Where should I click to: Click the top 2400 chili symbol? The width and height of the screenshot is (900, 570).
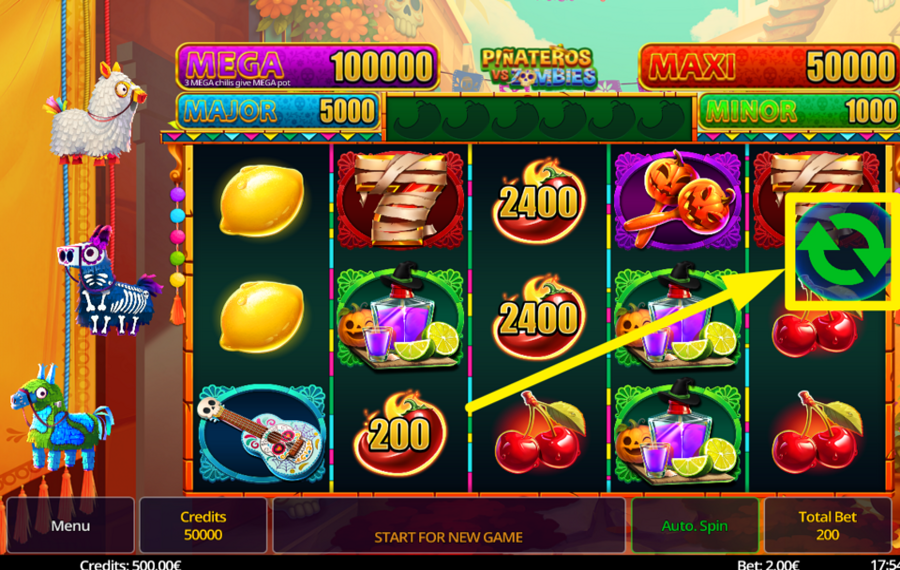[538, 201]
